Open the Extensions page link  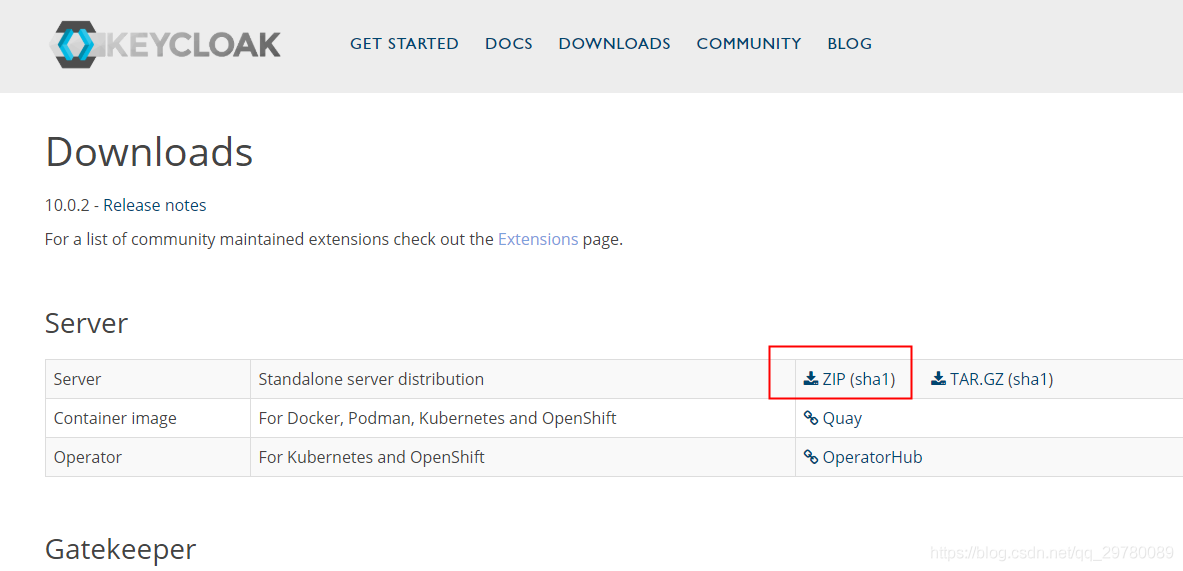pos(538,240)
